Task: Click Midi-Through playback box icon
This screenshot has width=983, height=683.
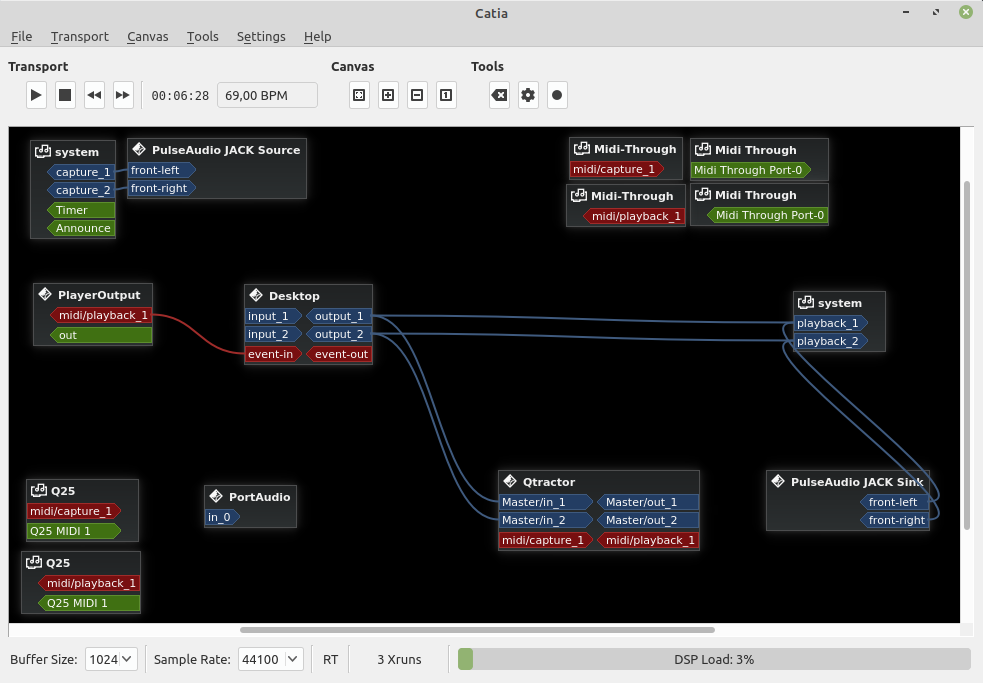Action: (x=579, y=195)
